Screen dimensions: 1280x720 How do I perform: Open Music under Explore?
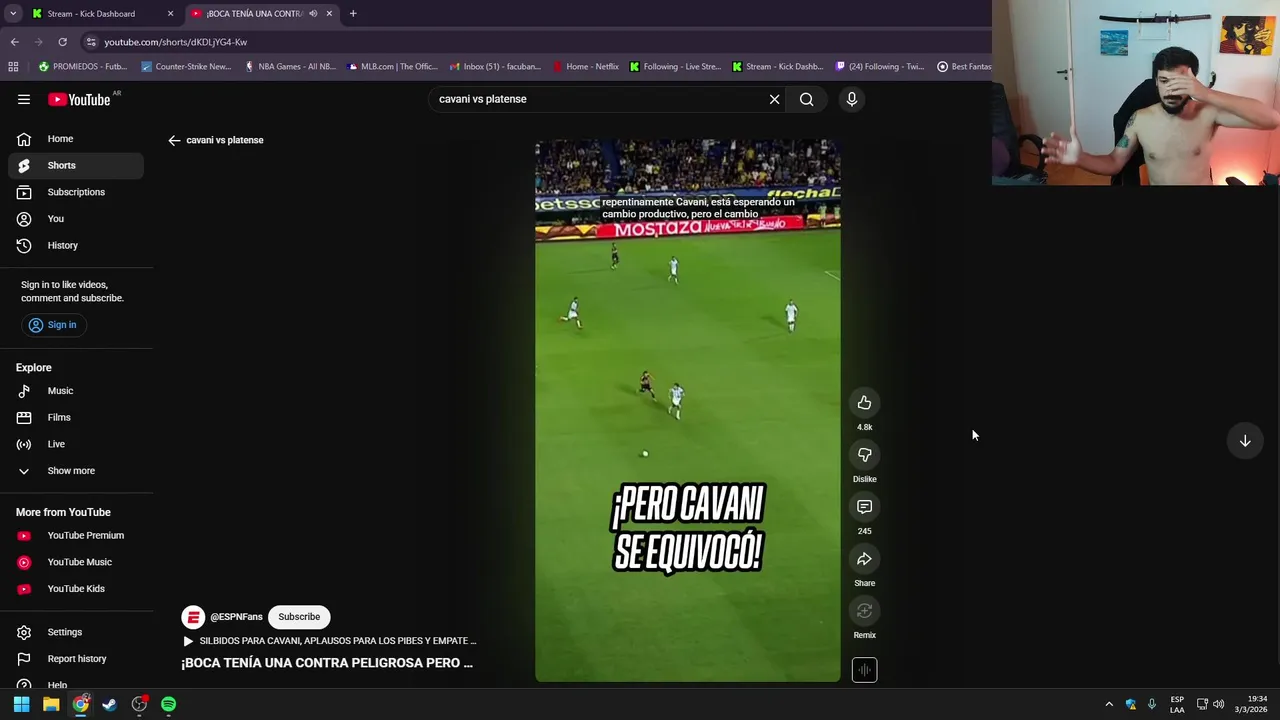click(x=76, y=391)
